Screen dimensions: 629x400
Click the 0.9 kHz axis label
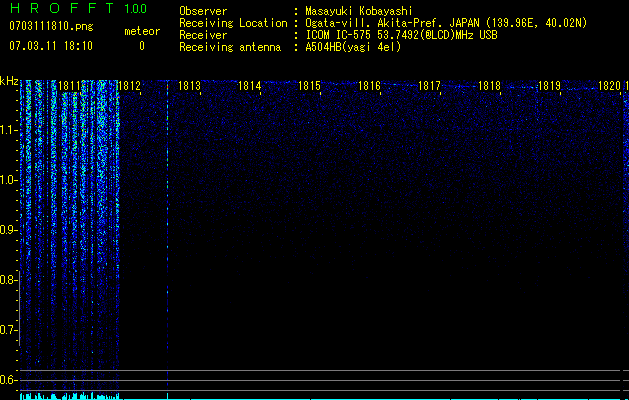pos(8,230)
